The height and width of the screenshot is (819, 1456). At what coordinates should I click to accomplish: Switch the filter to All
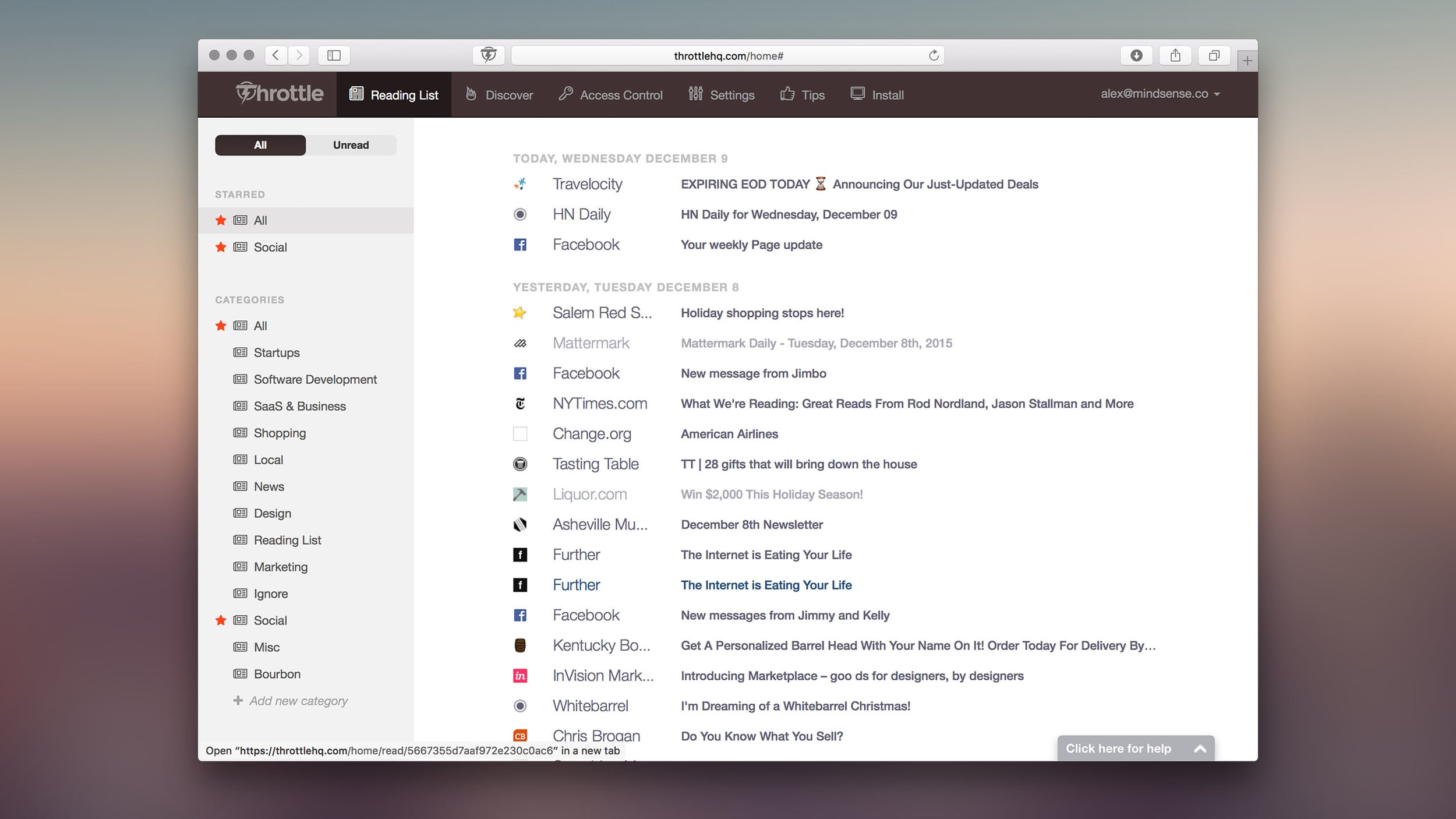tap(260, 145)
